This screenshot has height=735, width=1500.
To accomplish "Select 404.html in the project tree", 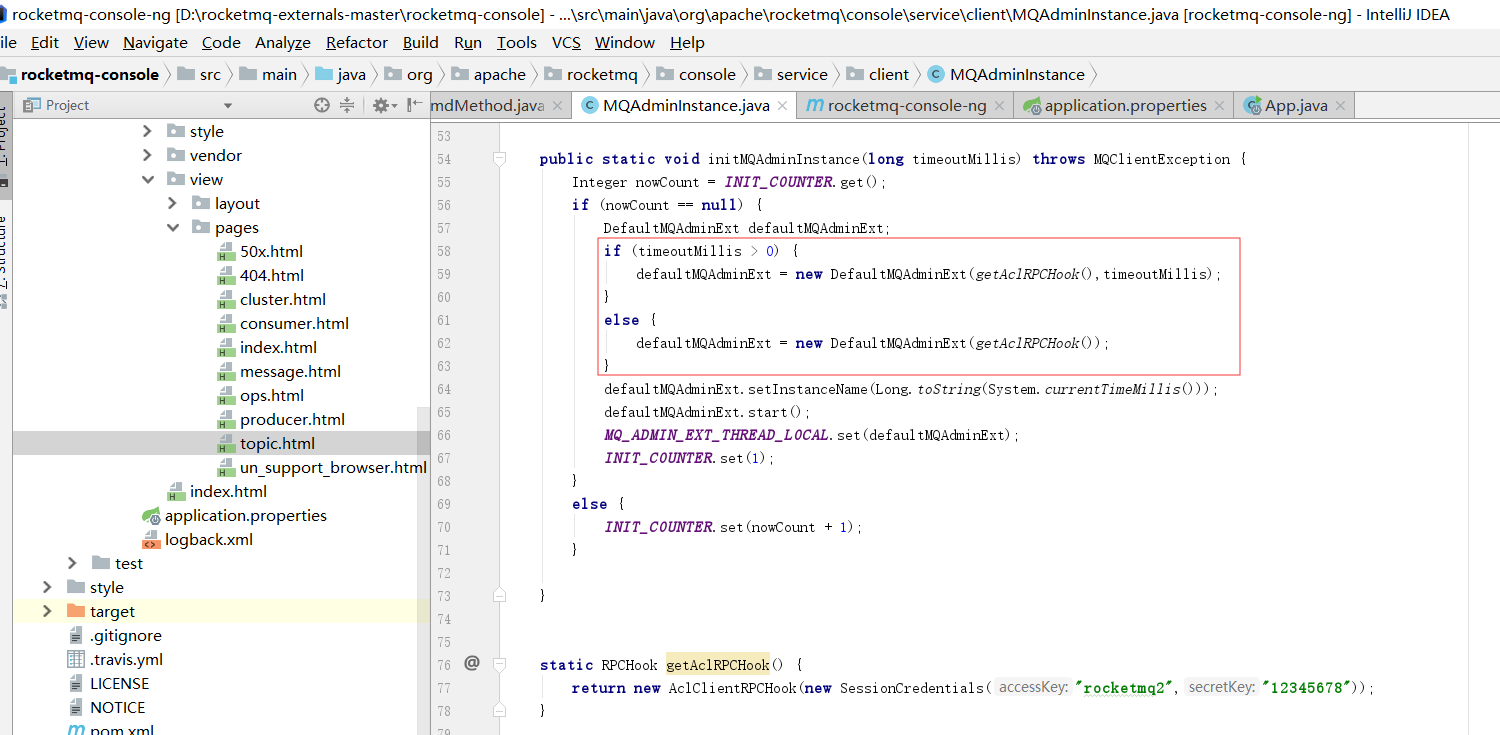I will pyautogui.click(x=262, y=275).
